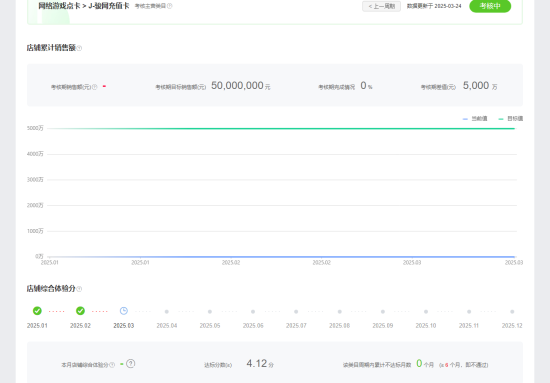Click the 上一周期 previous period button
The width and height of the screenshot is (550, 383).
tap(381, 6)
